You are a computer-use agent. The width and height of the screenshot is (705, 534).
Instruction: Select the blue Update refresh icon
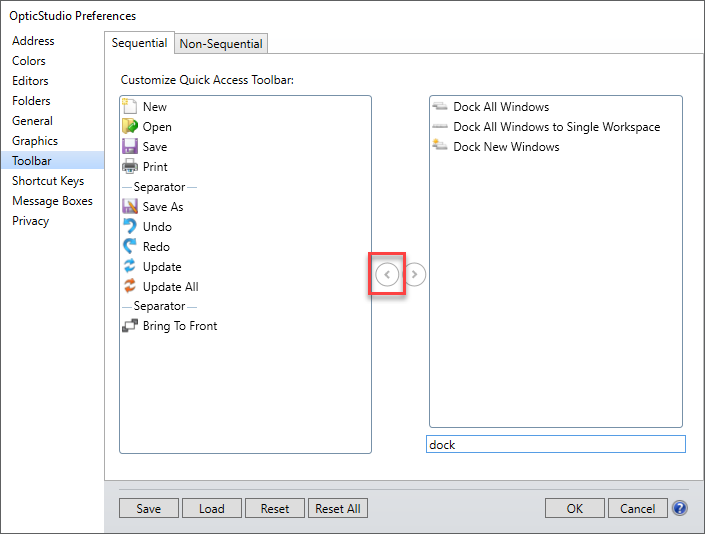[129, 266]
